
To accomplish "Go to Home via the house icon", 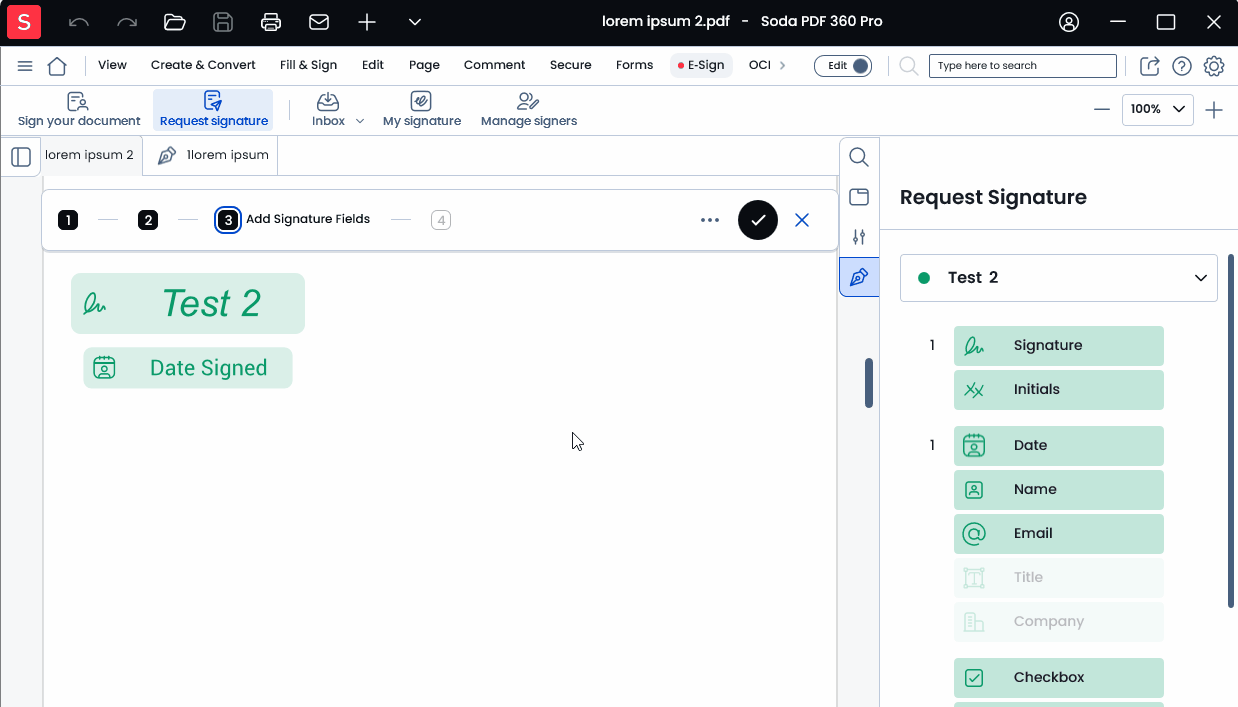I will 57,66.
